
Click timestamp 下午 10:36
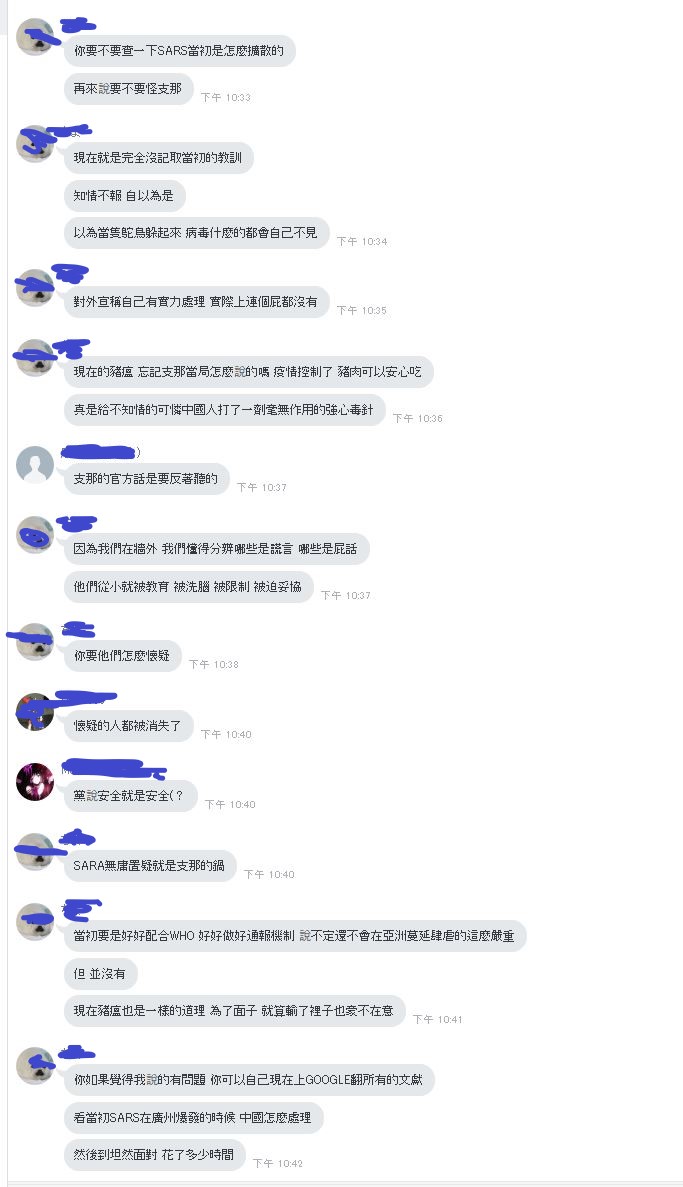[x=418, y=418]
